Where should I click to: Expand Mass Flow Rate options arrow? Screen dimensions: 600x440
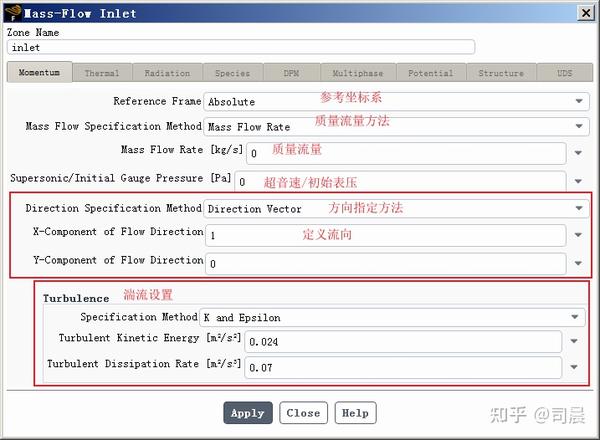[x=578, y=153]
